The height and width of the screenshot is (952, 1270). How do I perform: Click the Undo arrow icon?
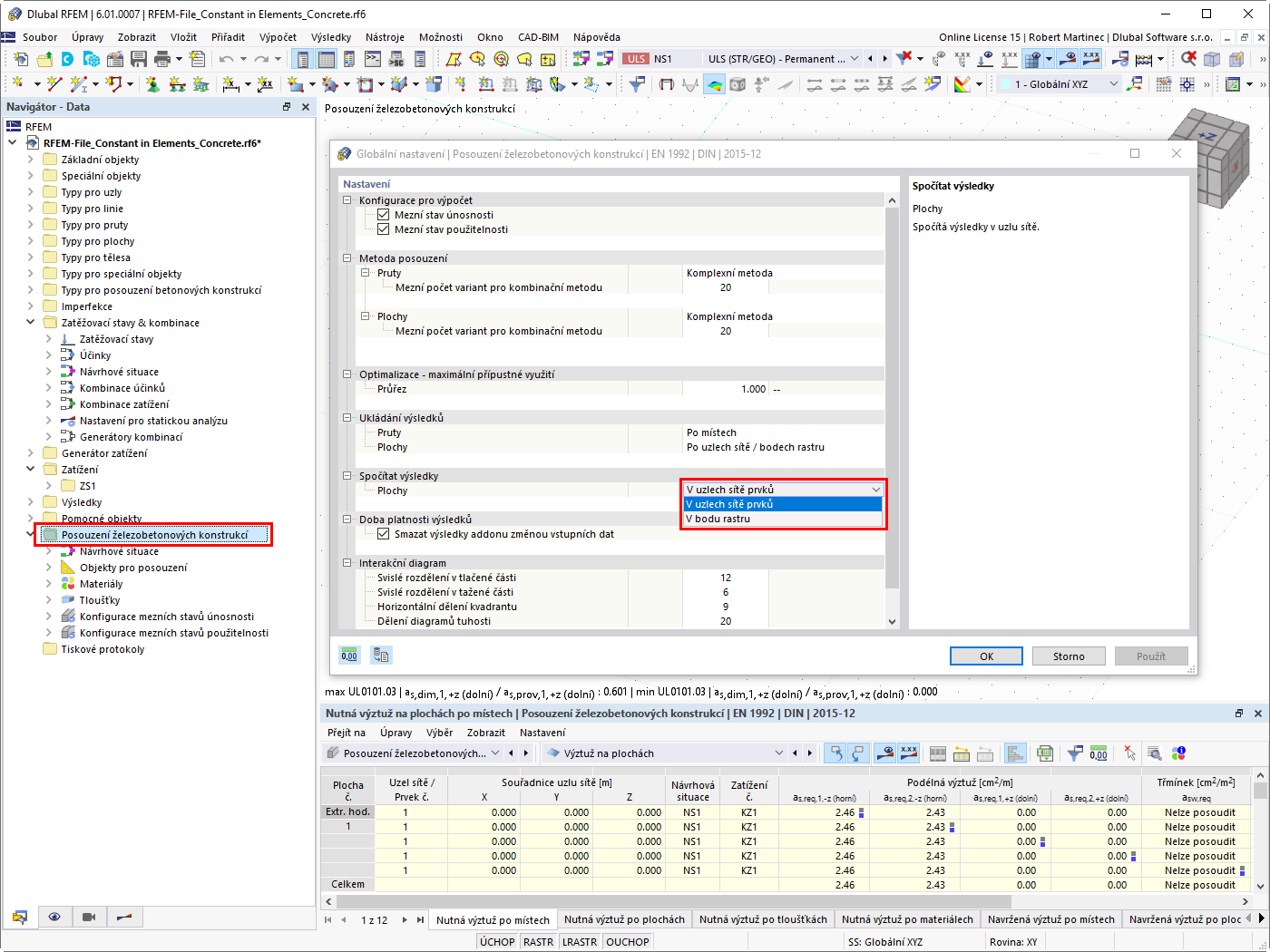click(x=226, y=59)
